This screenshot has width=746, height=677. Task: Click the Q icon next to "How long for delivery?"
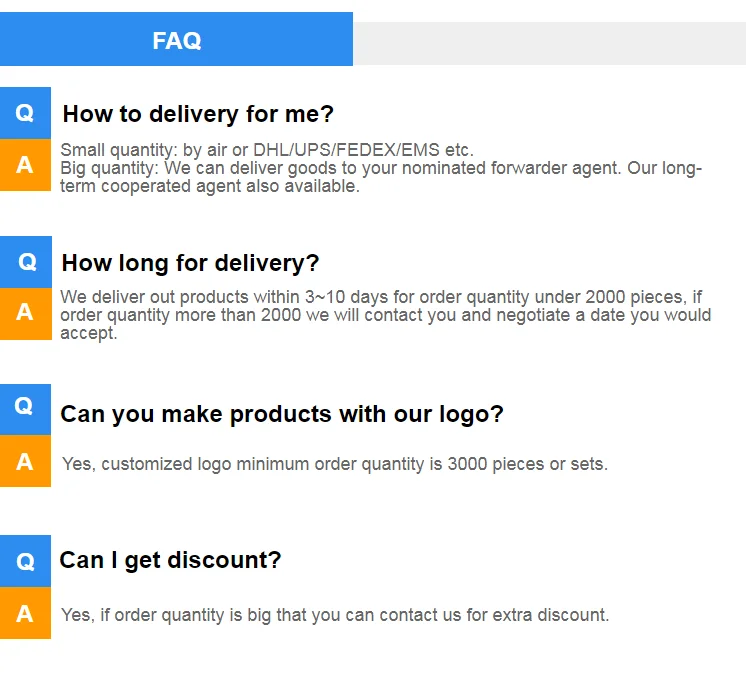(26, 262)
